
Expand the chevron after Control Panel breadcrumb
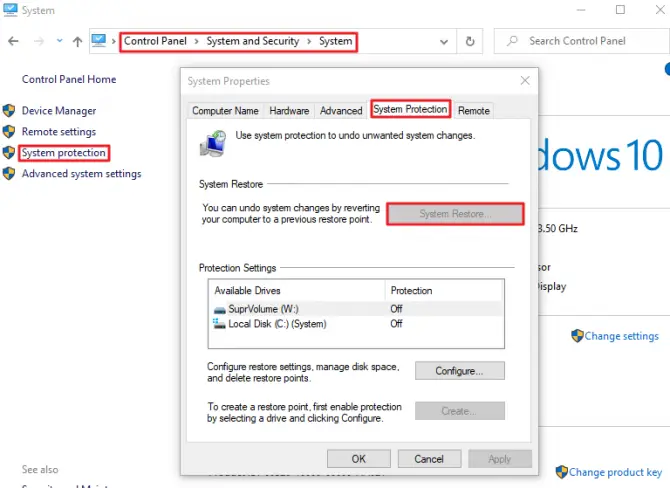pyautogui.click(x=197, y=41)
